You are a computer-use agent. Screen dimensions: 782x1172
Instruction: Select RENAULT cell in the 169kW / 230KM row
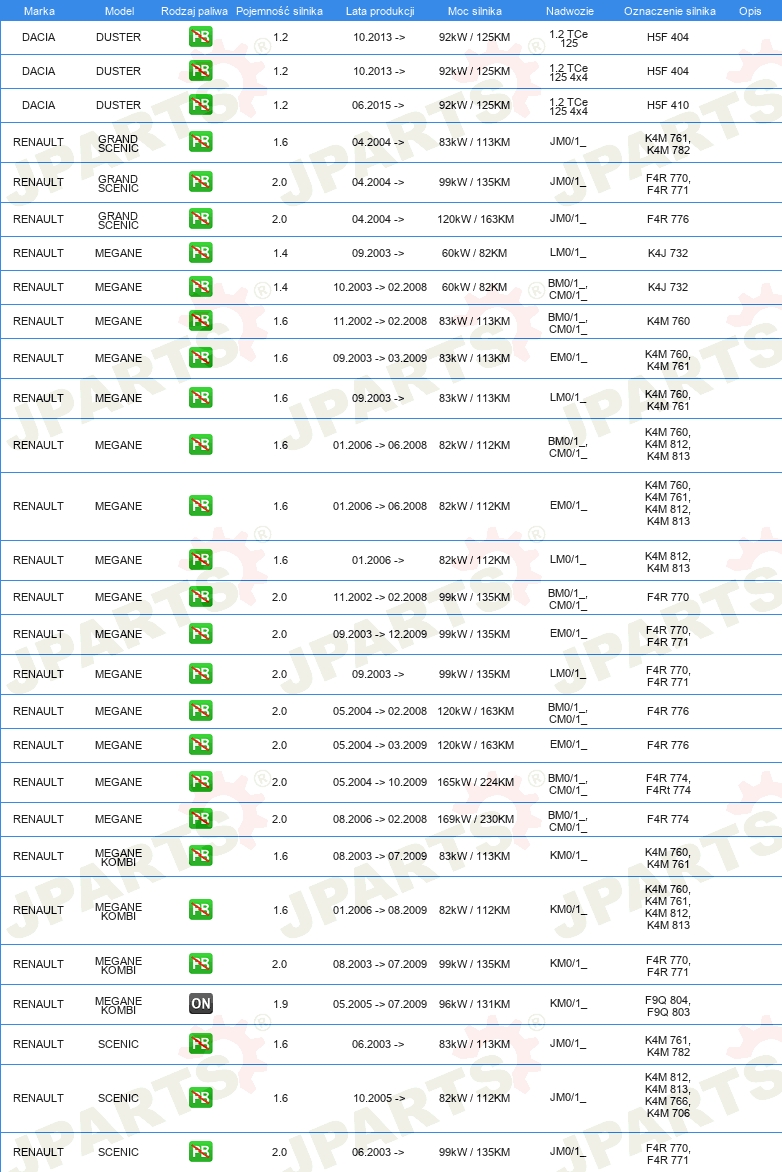coord(38,819)
